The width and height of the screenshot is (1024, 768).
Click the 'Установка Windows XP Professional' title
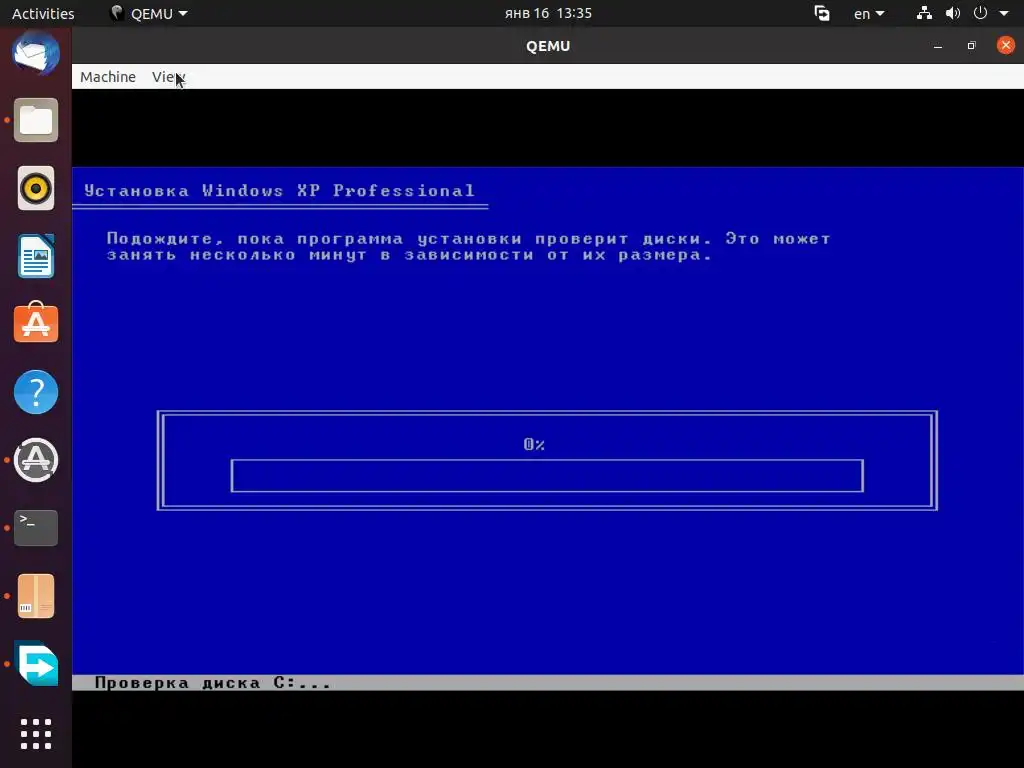(280, 191)
